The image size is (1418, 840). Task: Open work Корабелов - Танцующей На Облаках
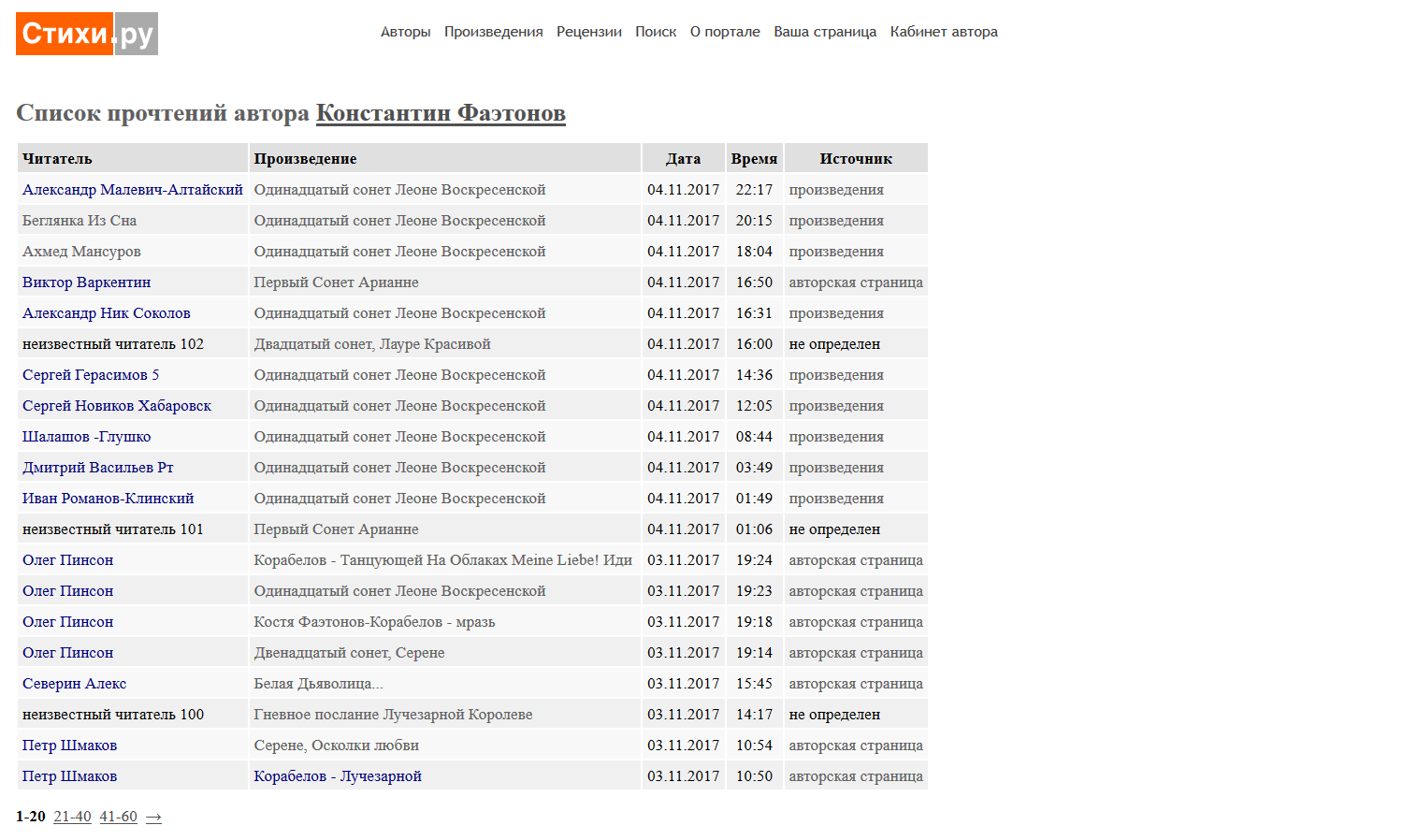[x=443, y=560]
